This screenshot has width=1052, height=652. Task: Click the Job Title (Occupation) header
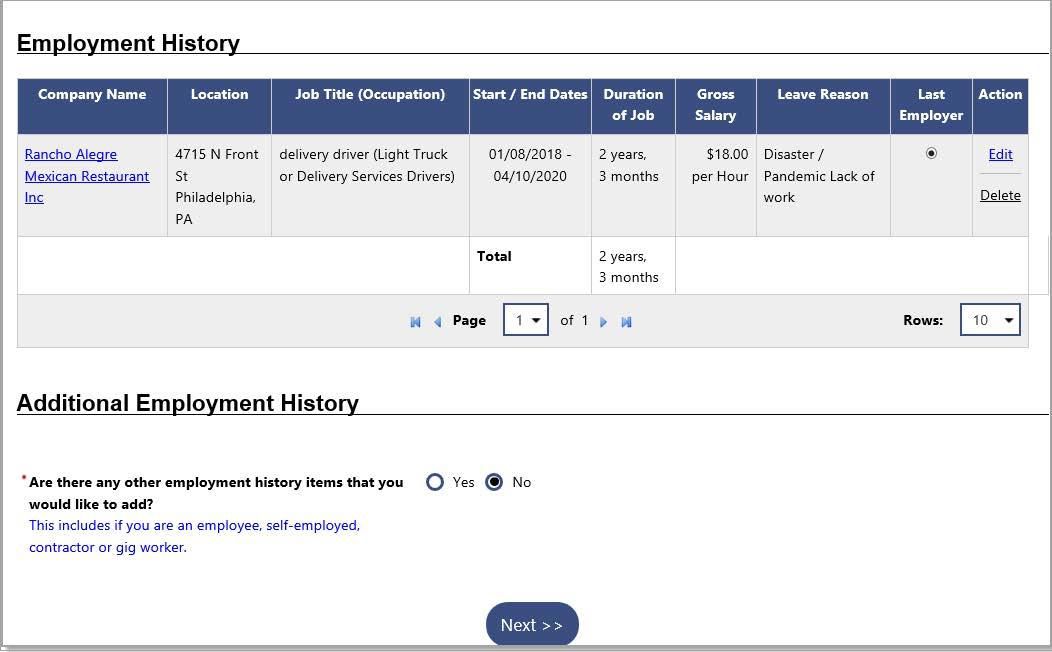pyautogui.click(x=370, y=95)
